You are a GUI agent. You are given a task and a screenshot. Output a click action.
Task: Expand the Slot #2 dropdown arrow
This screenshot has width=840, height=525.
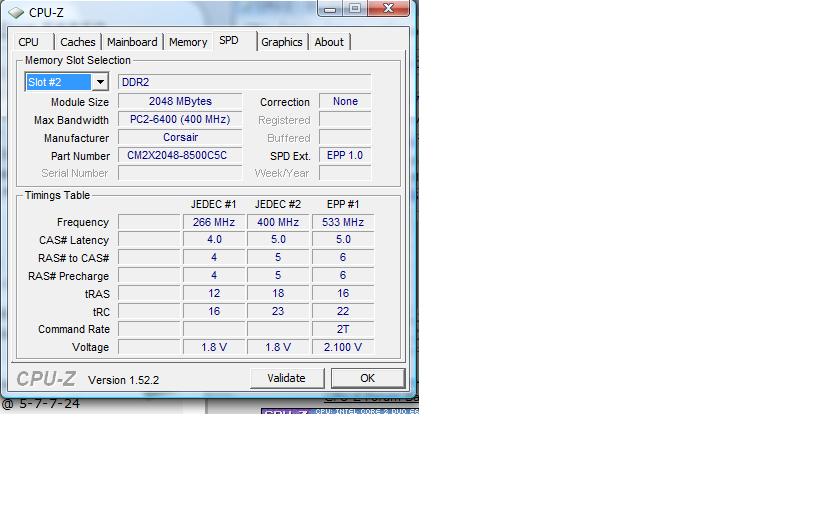click(100, 82)
